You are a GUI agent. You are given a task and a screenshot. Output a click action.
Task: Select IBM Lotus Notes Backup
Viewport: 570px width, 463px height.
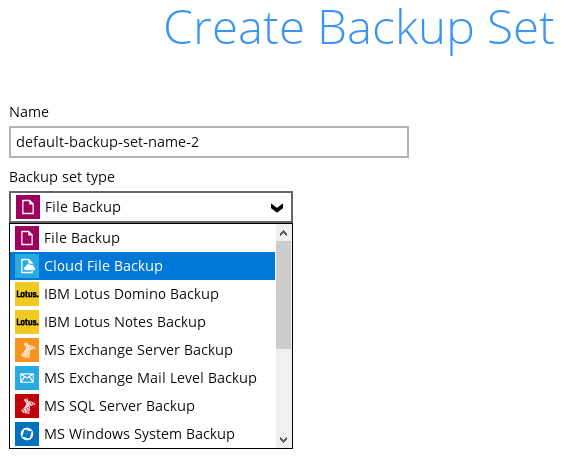coord(142,322)
